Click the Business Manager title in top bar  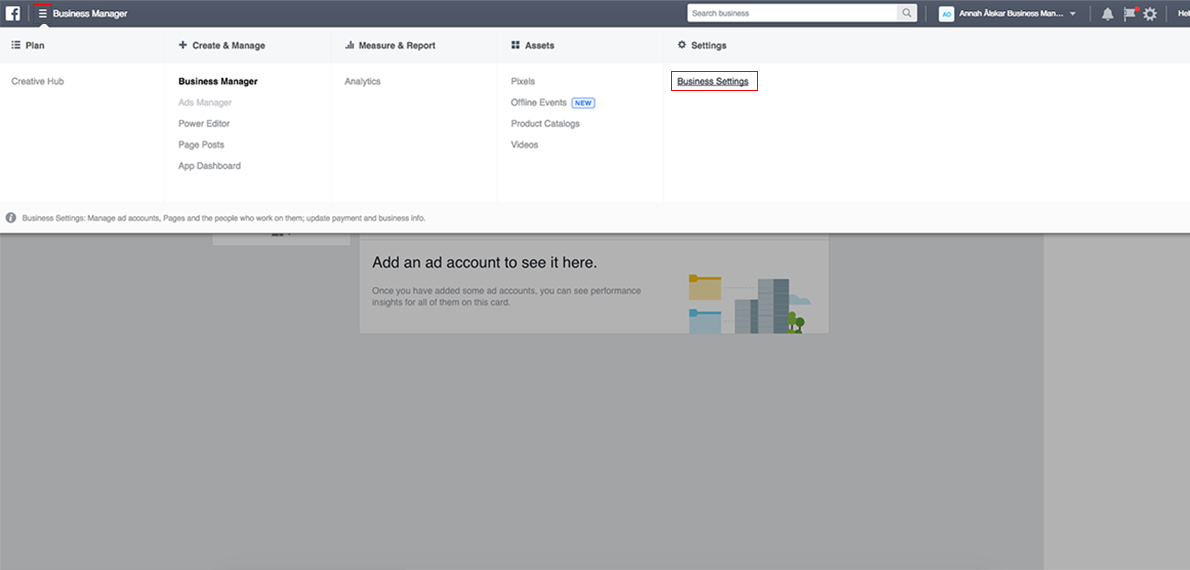point(90,14)
